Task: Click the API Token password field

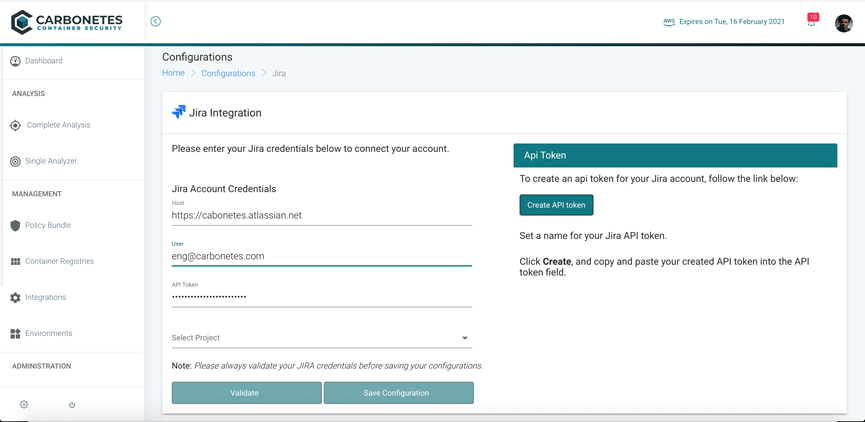Action: (322, 297)
